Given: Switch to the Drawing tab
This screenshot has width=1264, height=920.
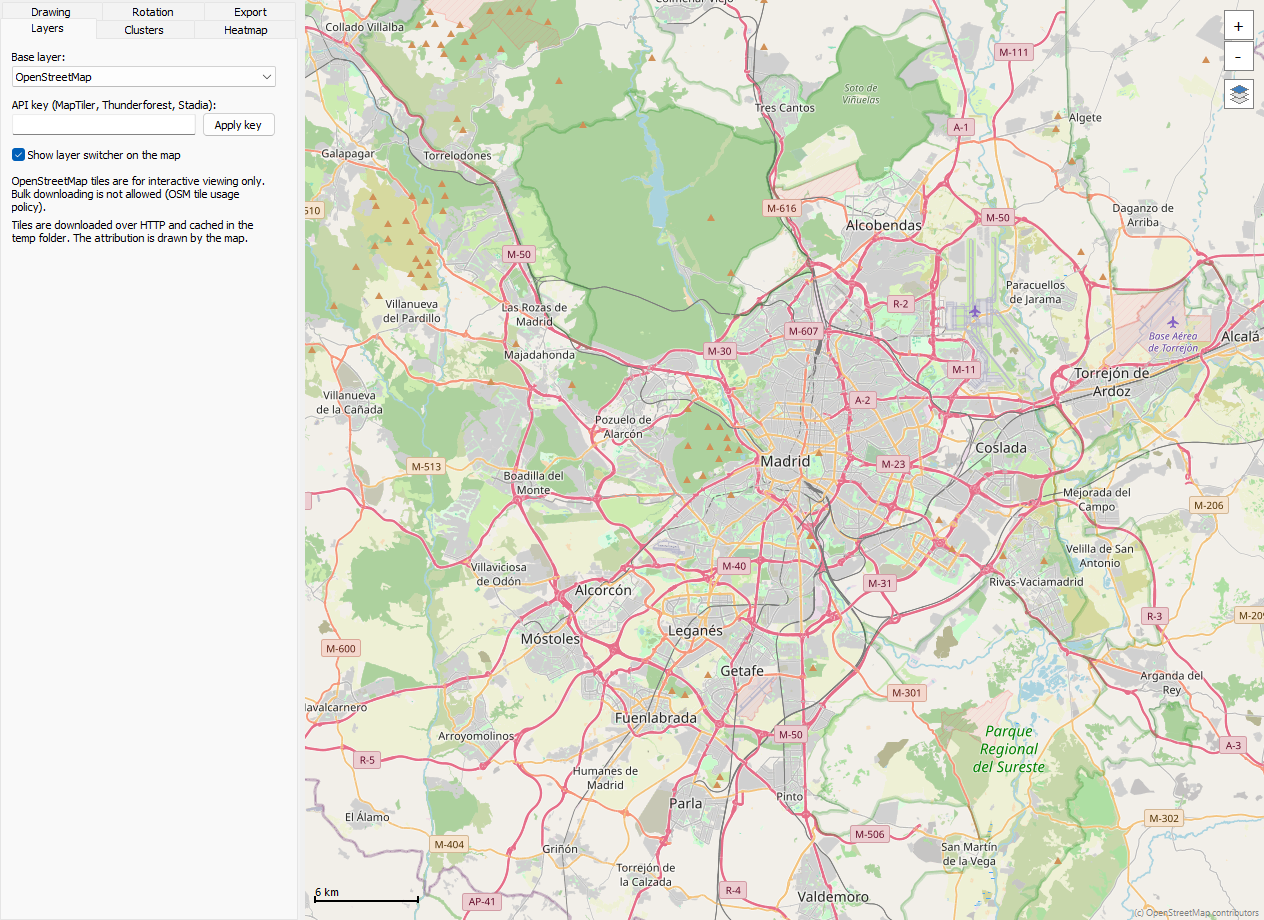Looking at the screenshot, I should [x=51, y=12].
